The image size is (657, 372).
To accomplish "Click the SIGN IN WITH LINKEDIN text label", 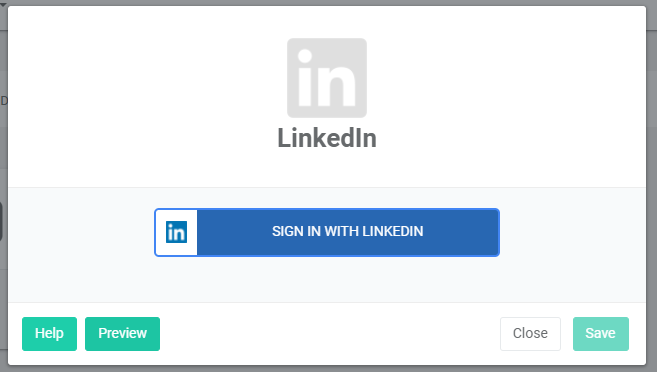I will pyautogui.click(x=347, y=231).
